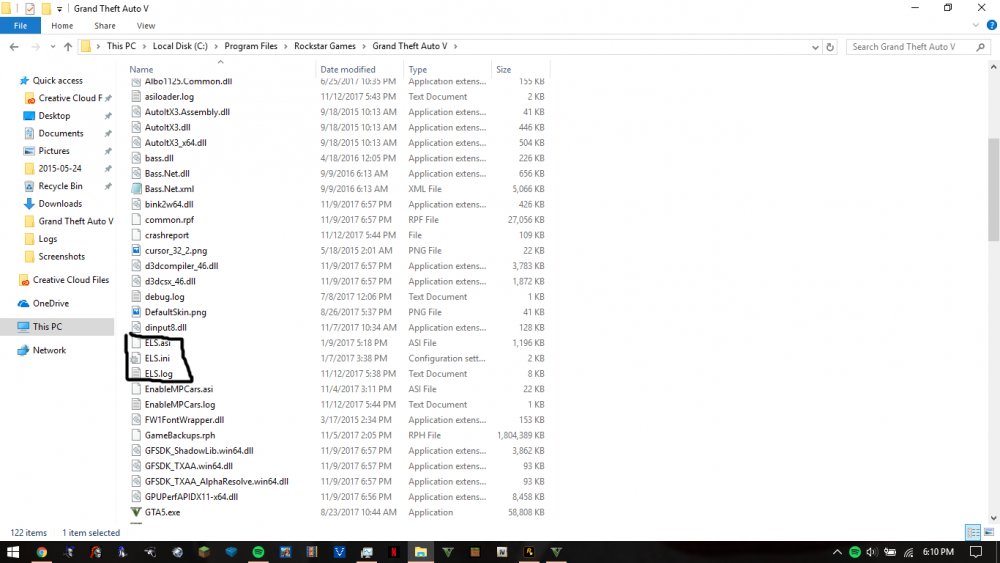Select the cursor_32_2.png image file icon
The image size is (1000, 563).
[x=136, y=251]
